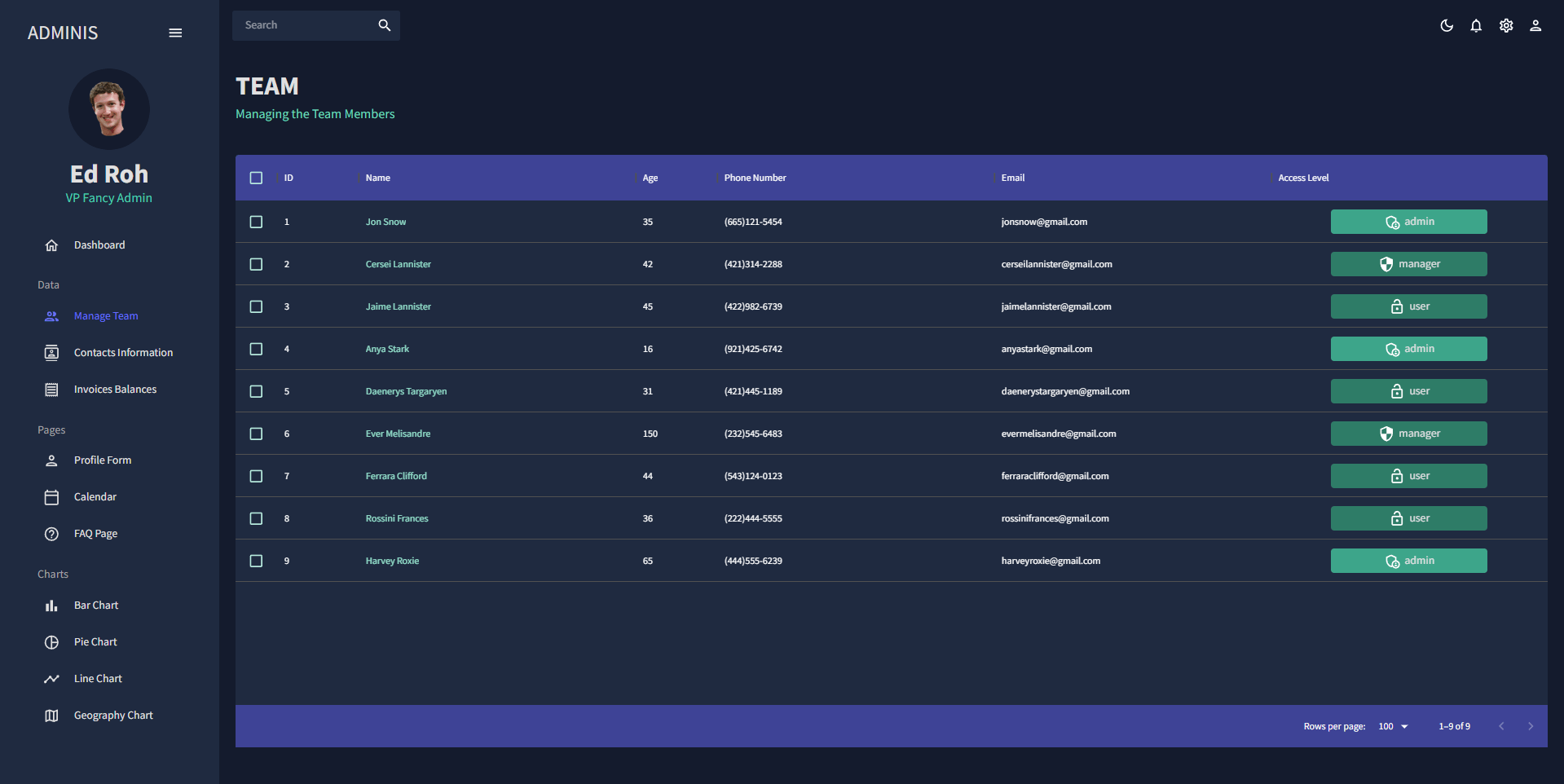The width and height of the screenshot is (1564, 784).
Task: Open the Rows per page dropdown
Action: coord(1392,726)
